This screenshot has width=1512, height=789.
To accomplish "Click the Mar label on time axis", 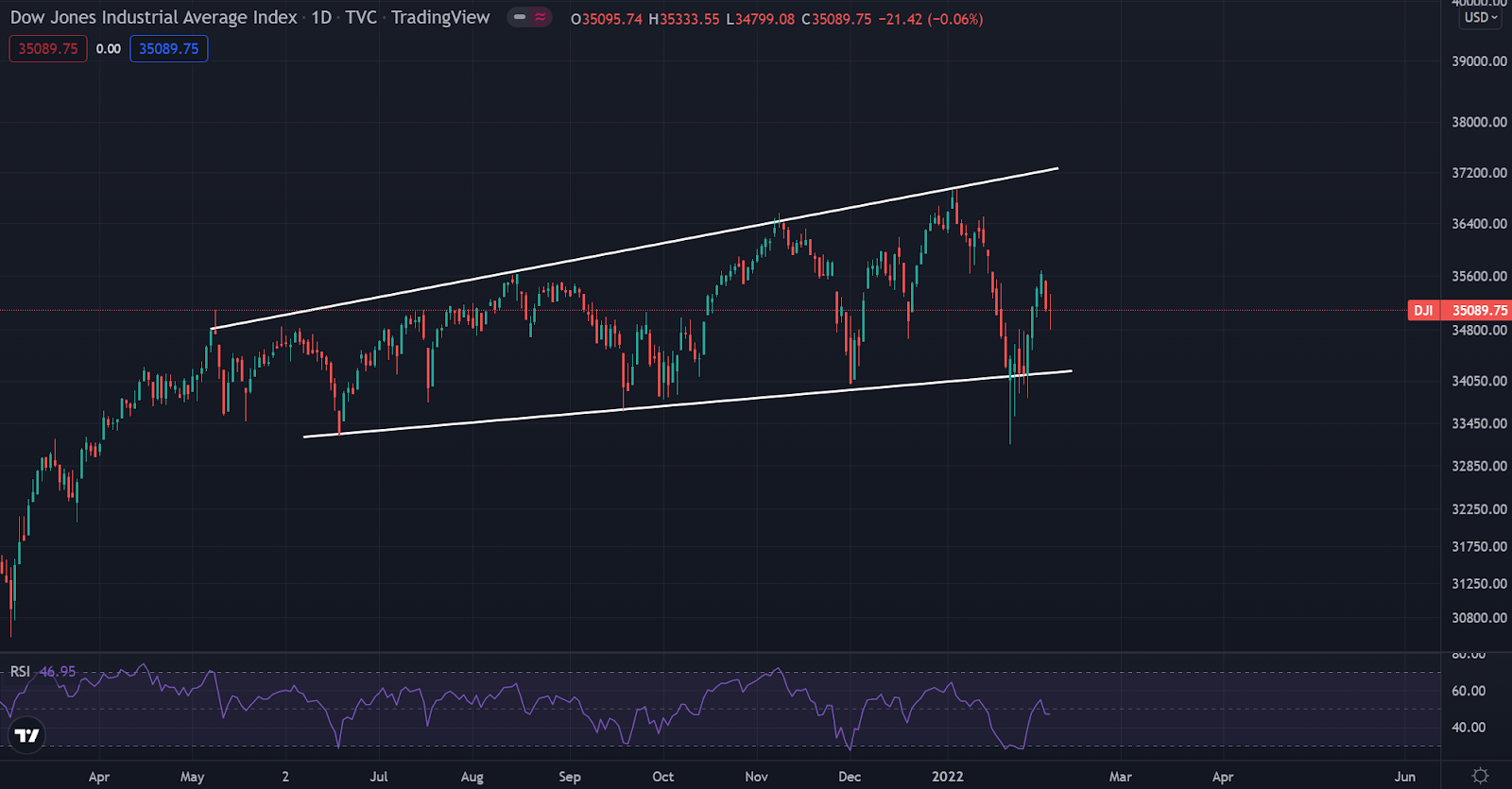I will point(1121,777).
